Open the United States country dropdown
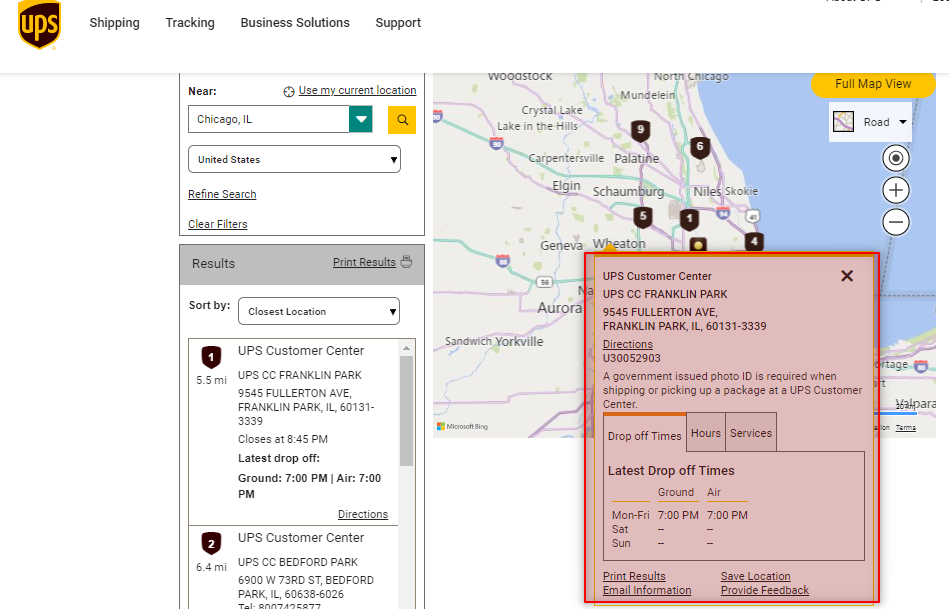This screenshot has height=609, width=949. [x=294, y=159]
